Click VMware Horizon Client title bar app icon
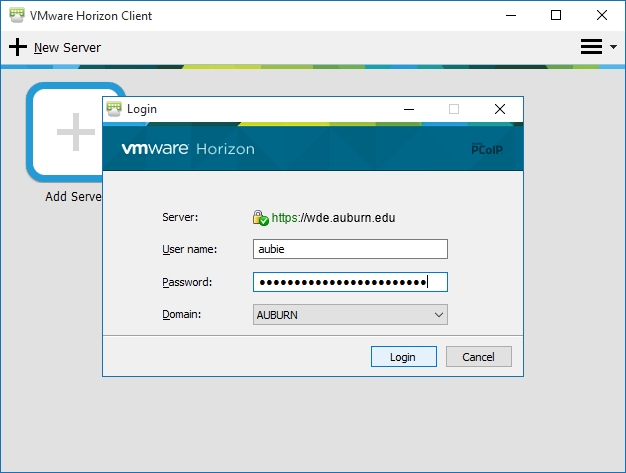The image size is (626, 473). pyautogui.click(x=13, y=16)
